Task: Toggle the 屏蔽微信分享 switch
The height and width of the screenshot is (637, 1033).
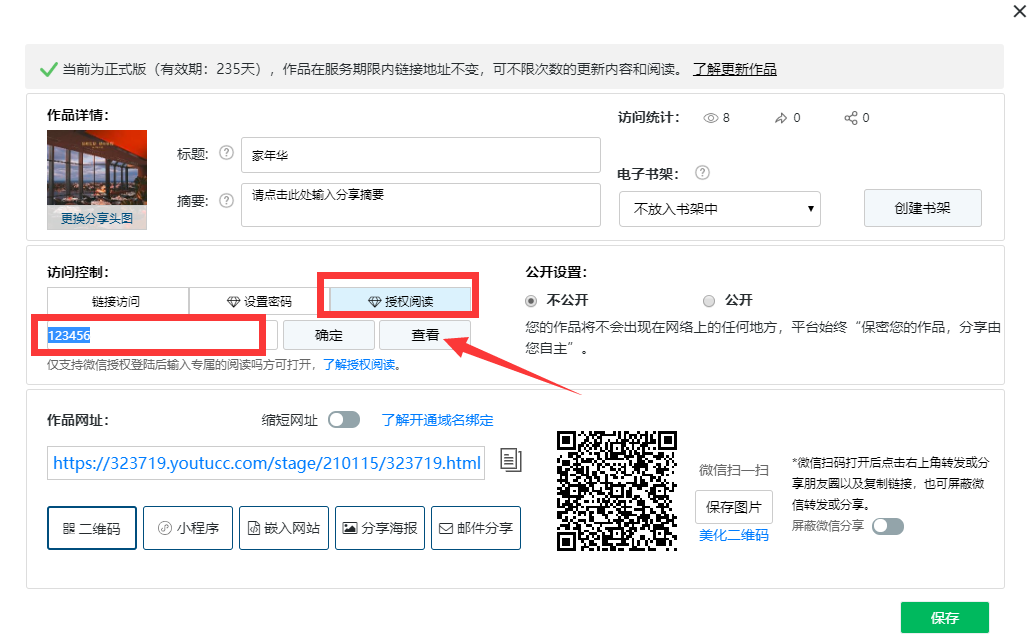Action: pos(887,526)
